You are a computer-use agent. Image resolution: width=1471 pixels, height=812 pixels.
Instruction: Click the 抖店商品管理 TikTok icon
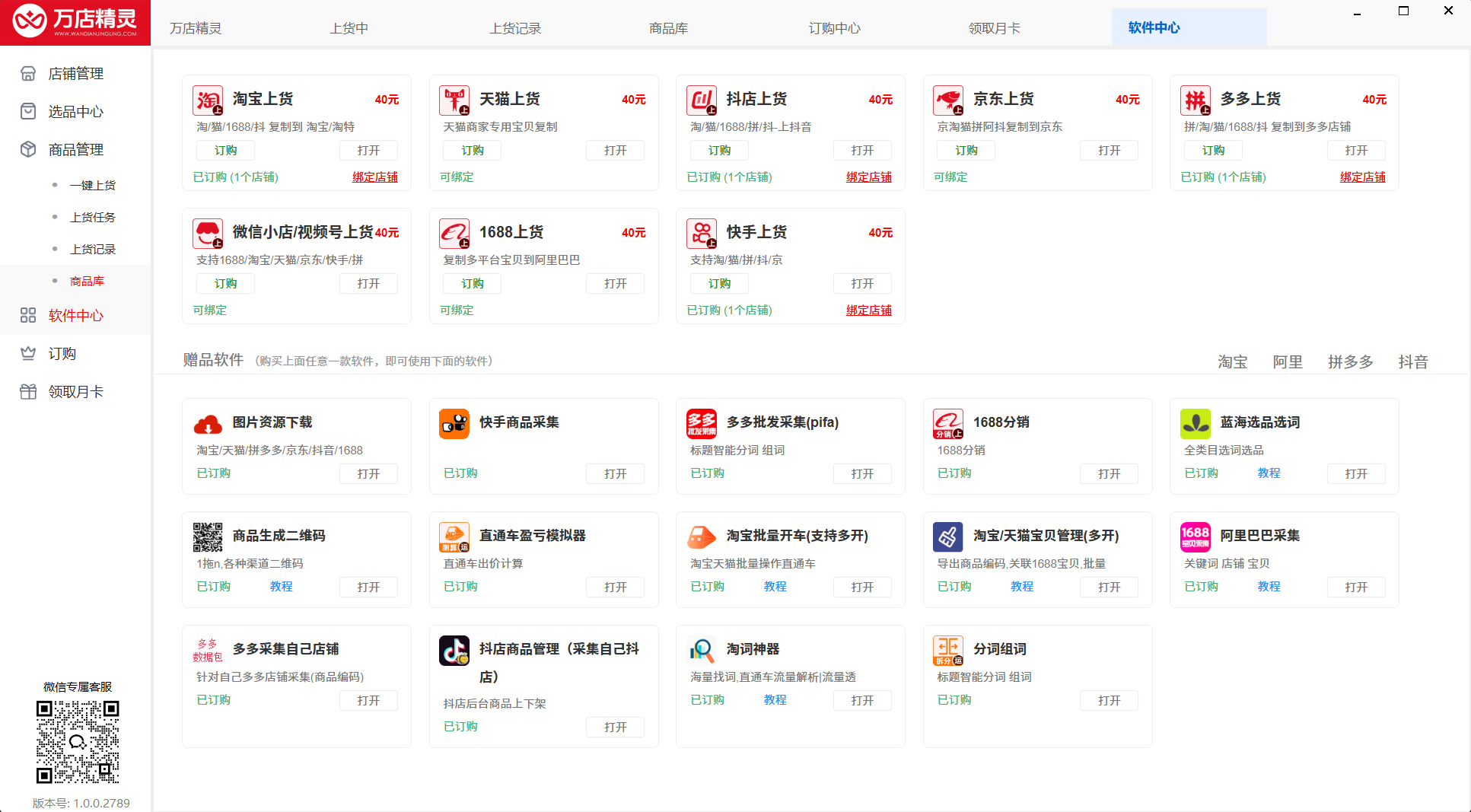[454, 651]
